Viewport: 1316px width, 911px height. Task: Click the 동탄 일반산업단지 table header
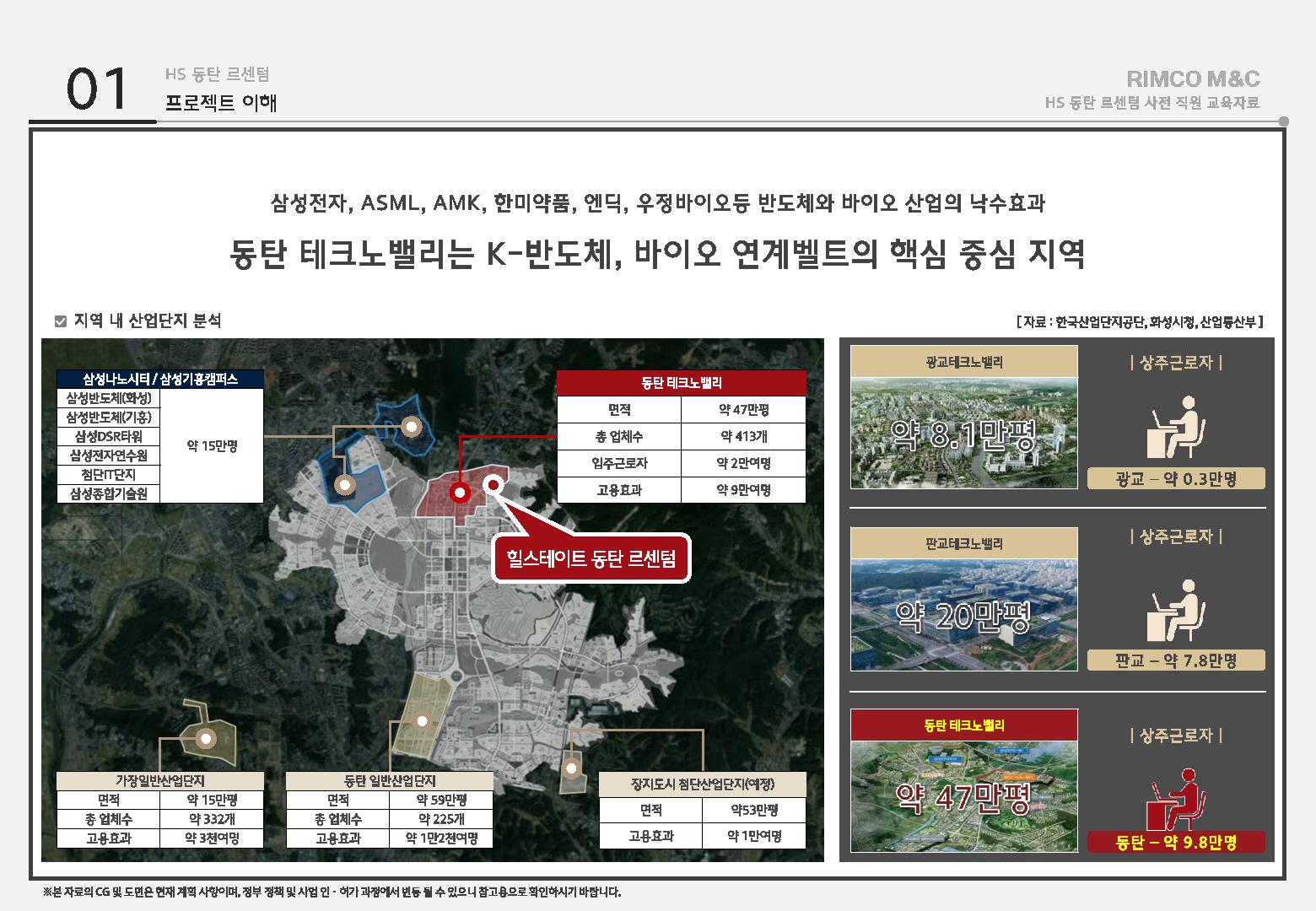390,781
